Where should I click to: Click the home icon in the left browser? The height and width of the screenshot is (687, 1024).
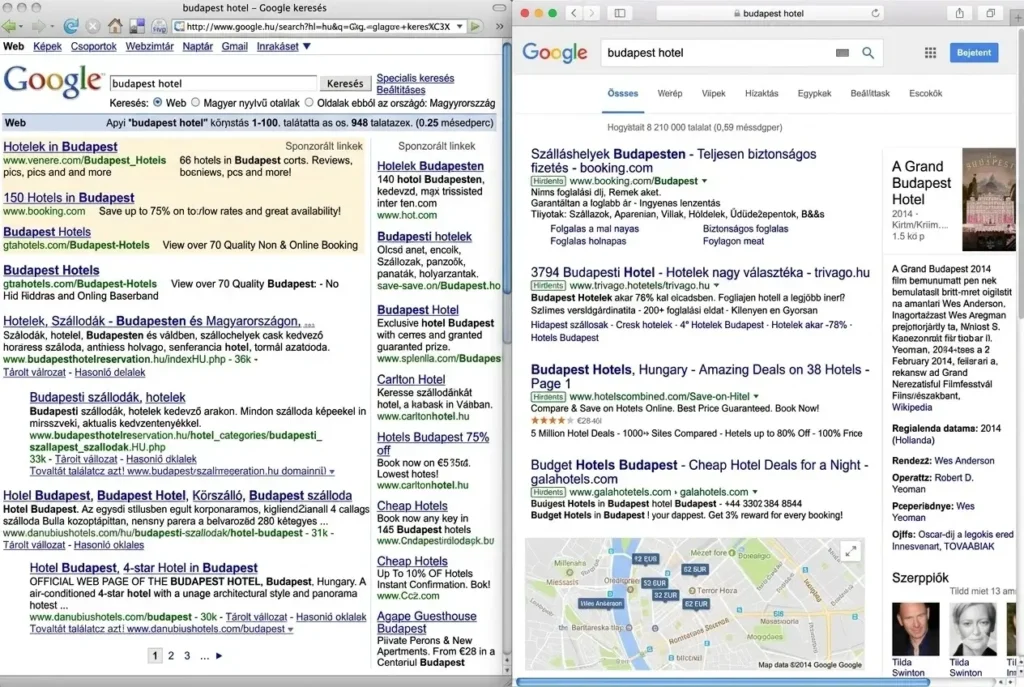coord(115,27)
